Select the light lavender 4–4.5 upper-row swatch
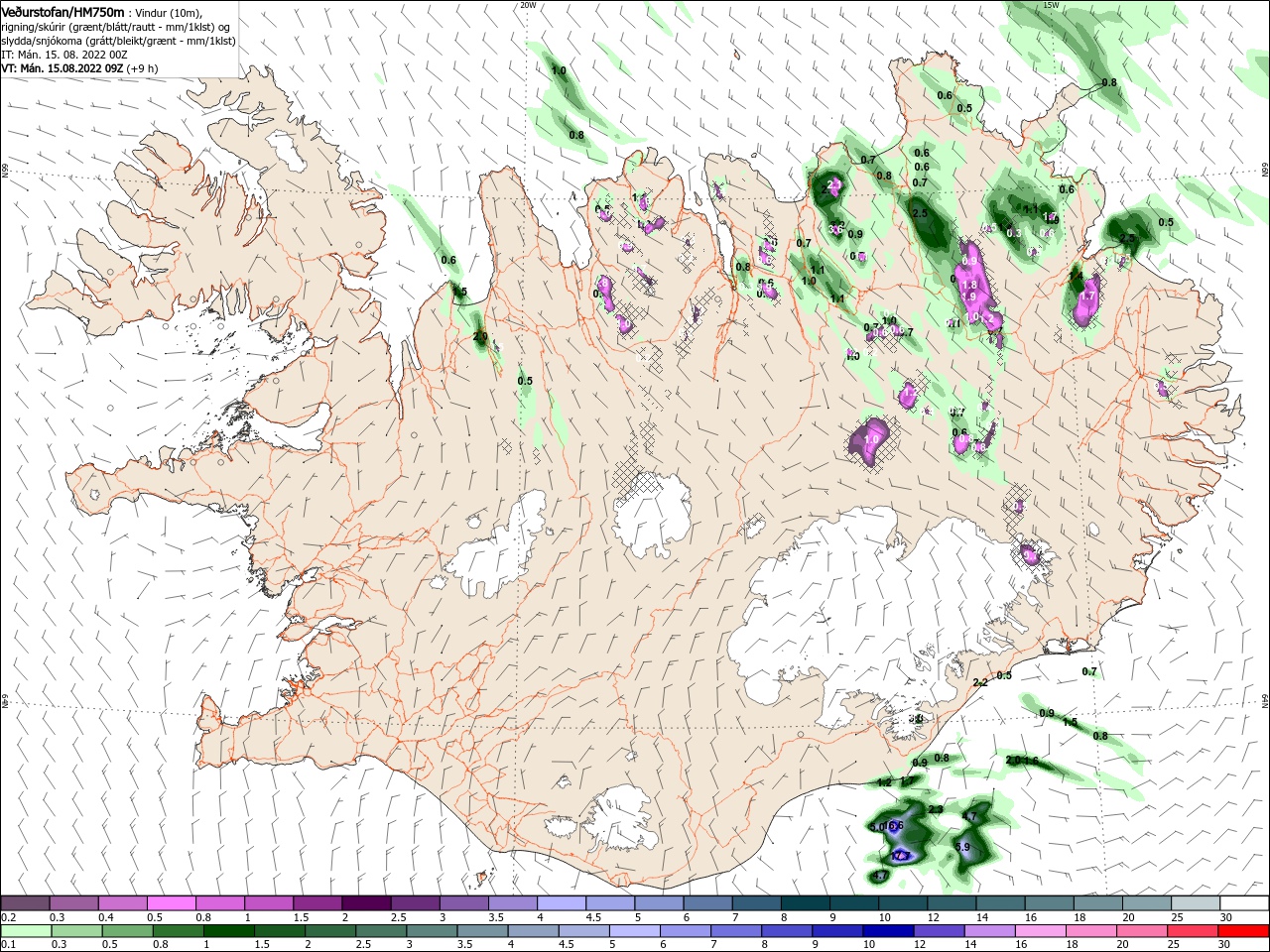Screen dimensions: 1270x952 point(560,903)
